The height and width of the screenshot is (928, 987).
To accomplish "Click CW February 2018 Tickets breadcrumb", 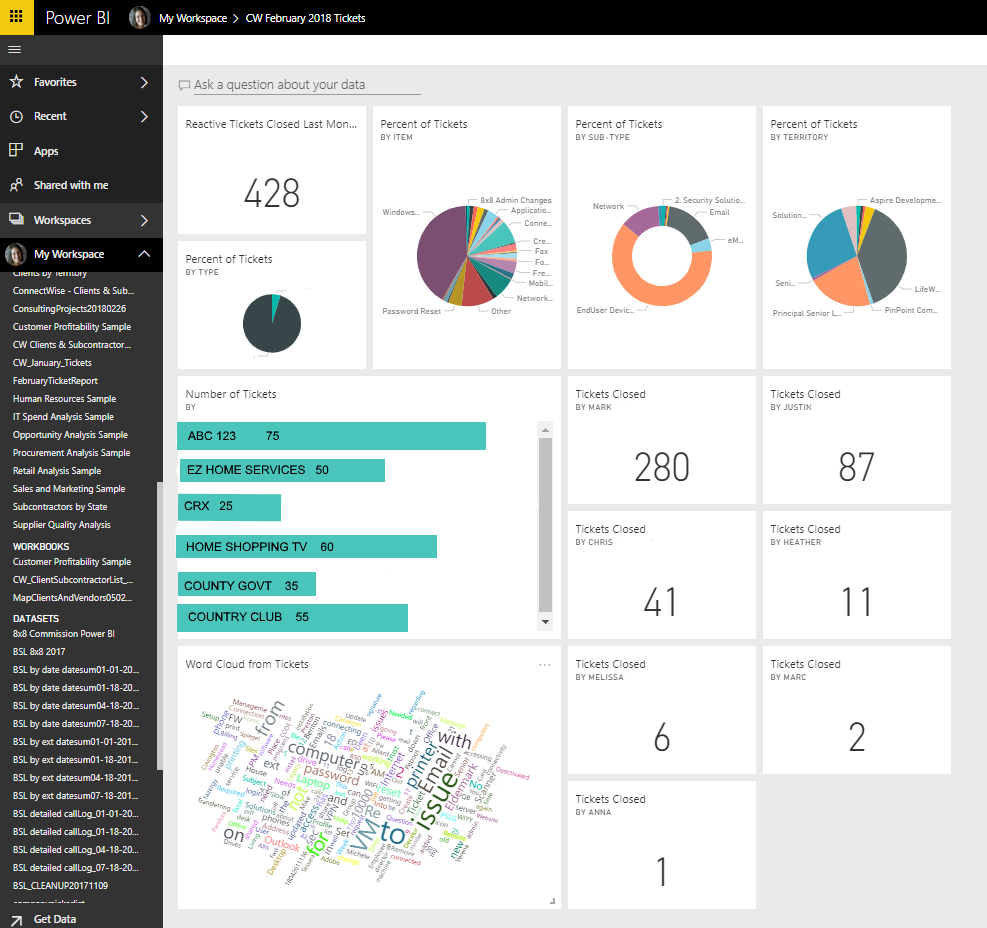I will pos(305,18).
